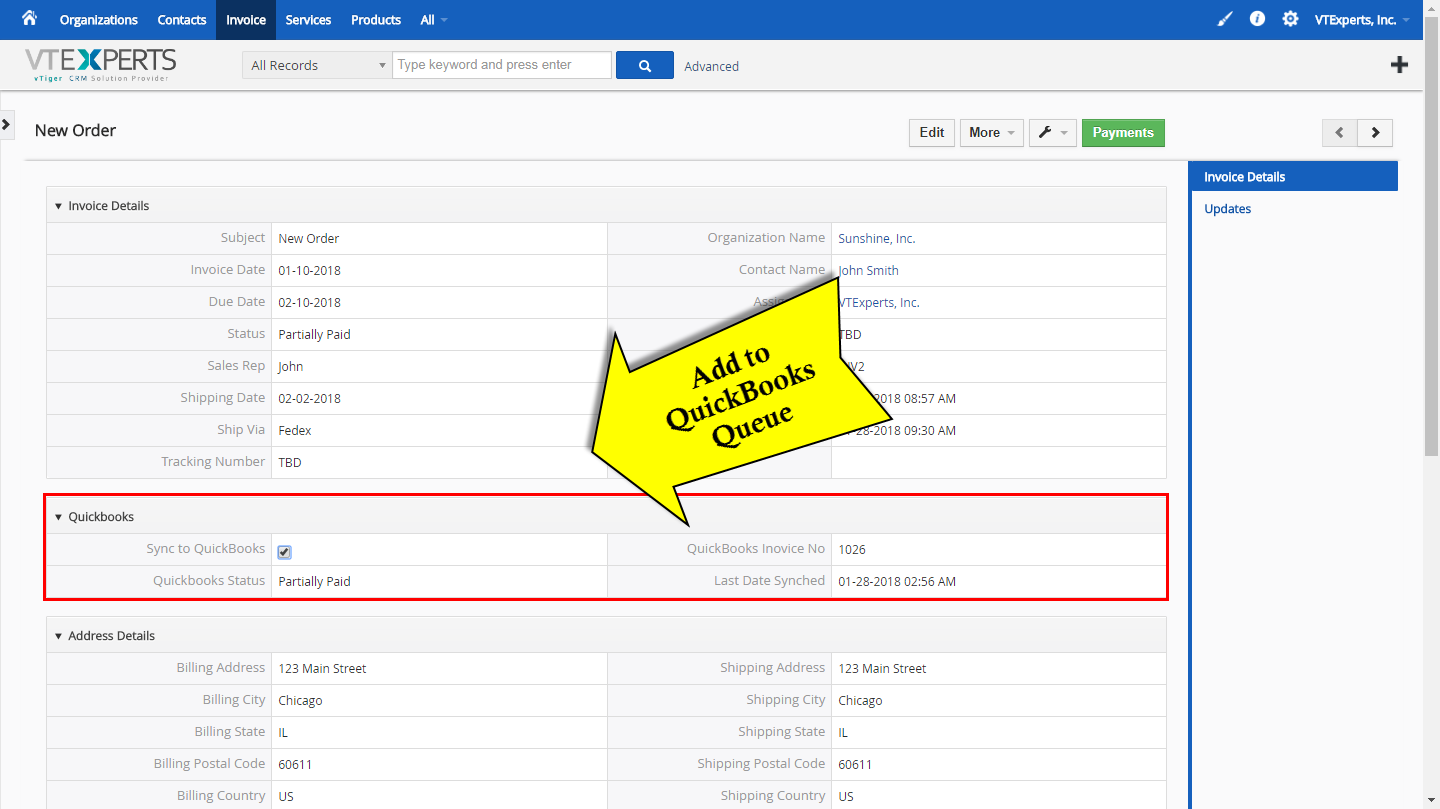This screenshot has height=809, width=1440.
Task: Open the theme brush icon
Action: 1225,19
